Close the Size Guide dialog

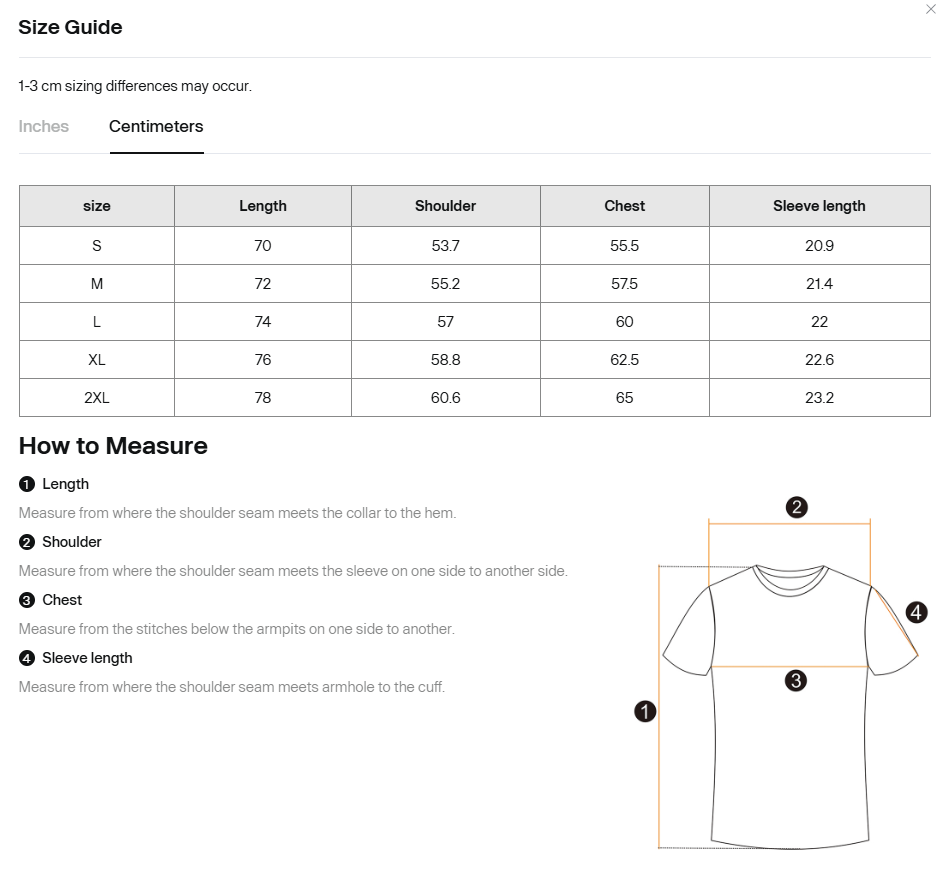click(x=931, y=10)
